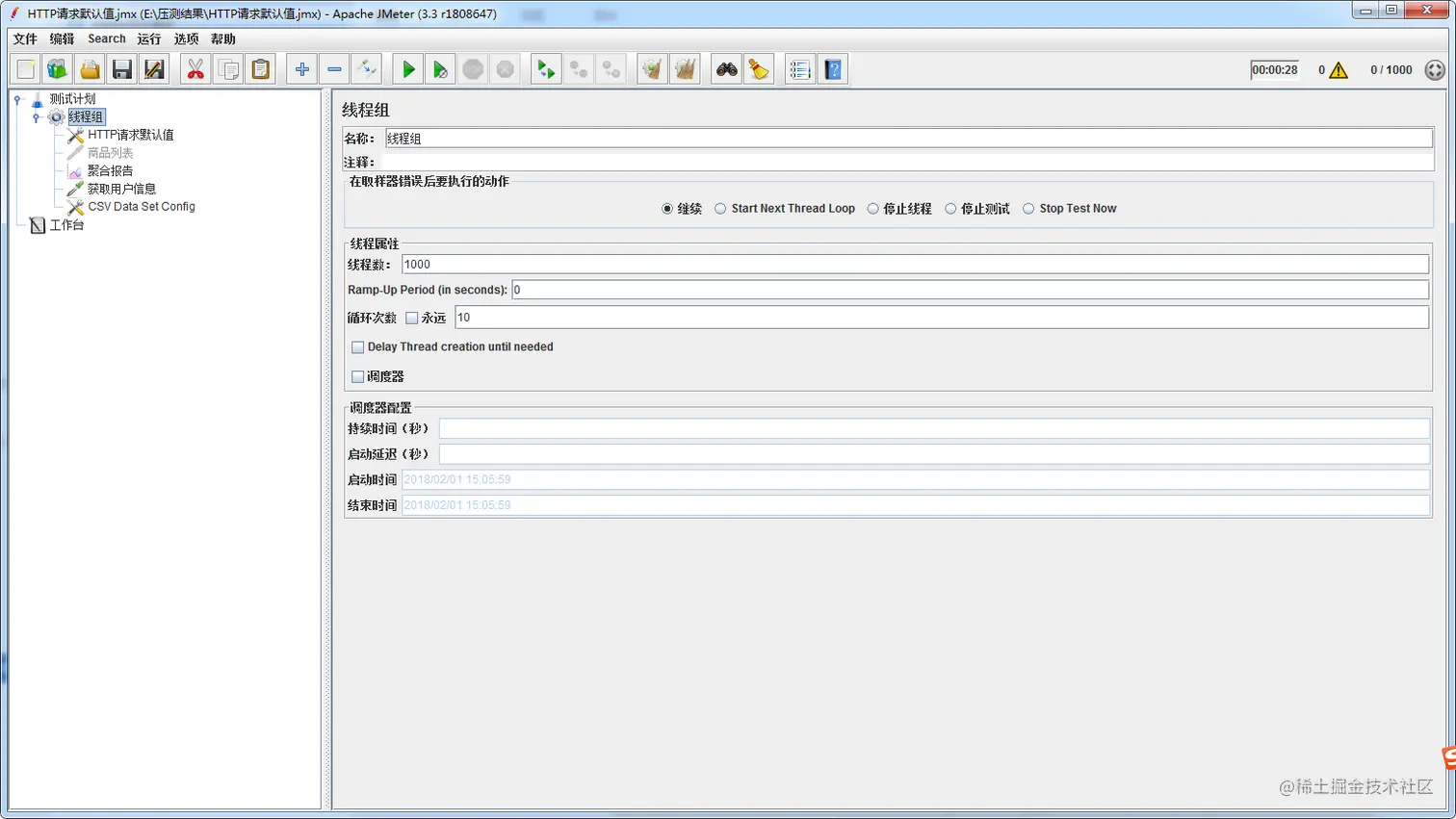The height and width of the screenshot is (819, 1456).
Task: Click the 启动时间 date field
Action: tap(916, 479)
